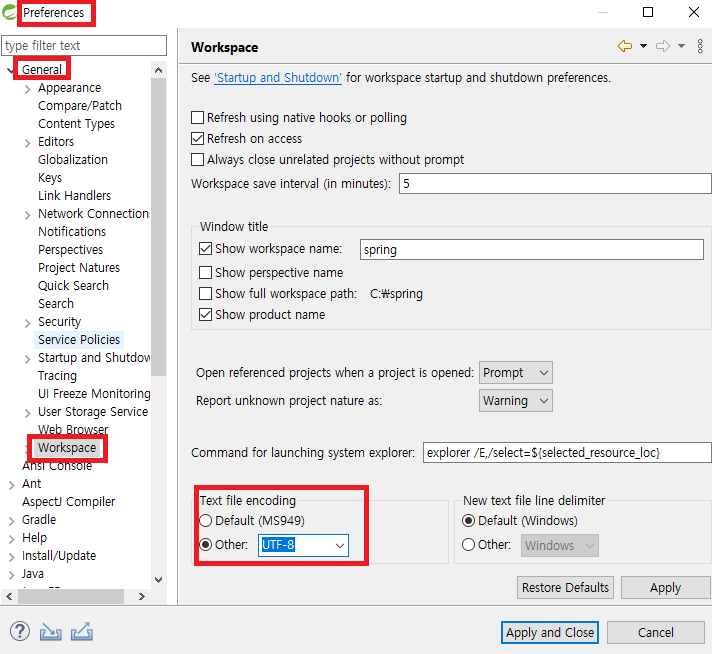Image resolution: width=712 pixels, height=654 pixels.
Task: Enable Refresh using native hooks or polling
Action: point(198,118)
